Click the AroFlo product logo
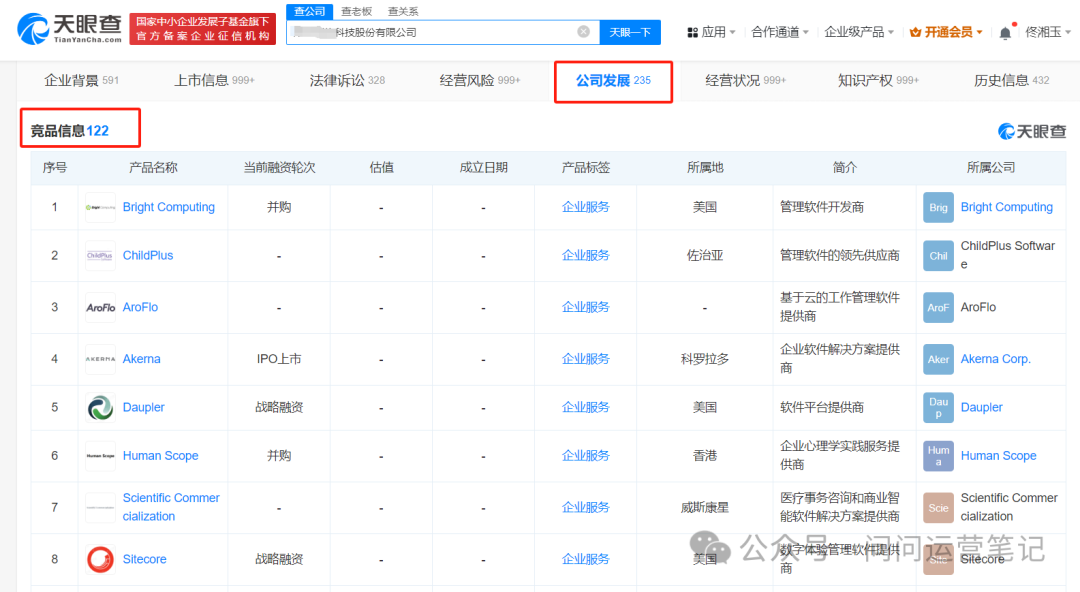This screenshot has height=592, width=1080. pyautogui.click(x=100, y=307)
